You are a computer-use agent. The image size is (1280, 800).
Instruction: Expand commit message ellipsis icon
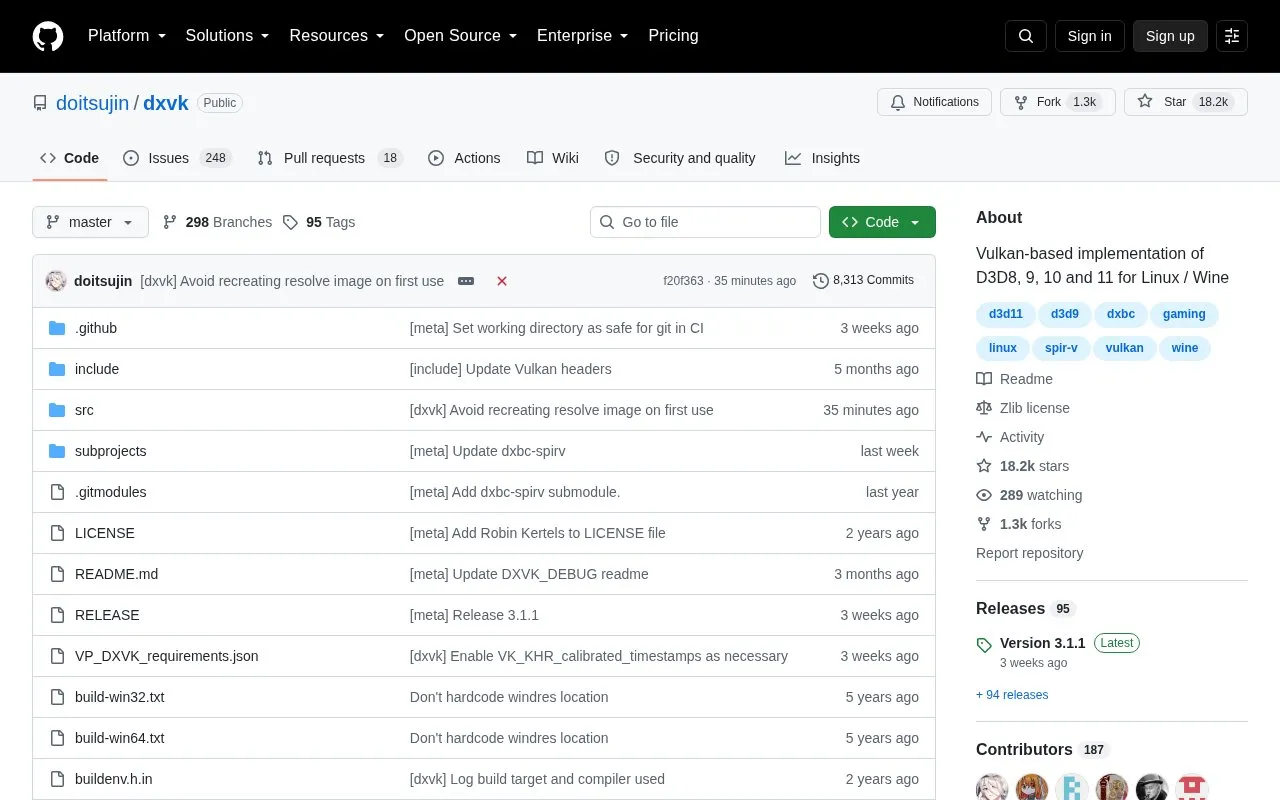[x=466, y=281]
